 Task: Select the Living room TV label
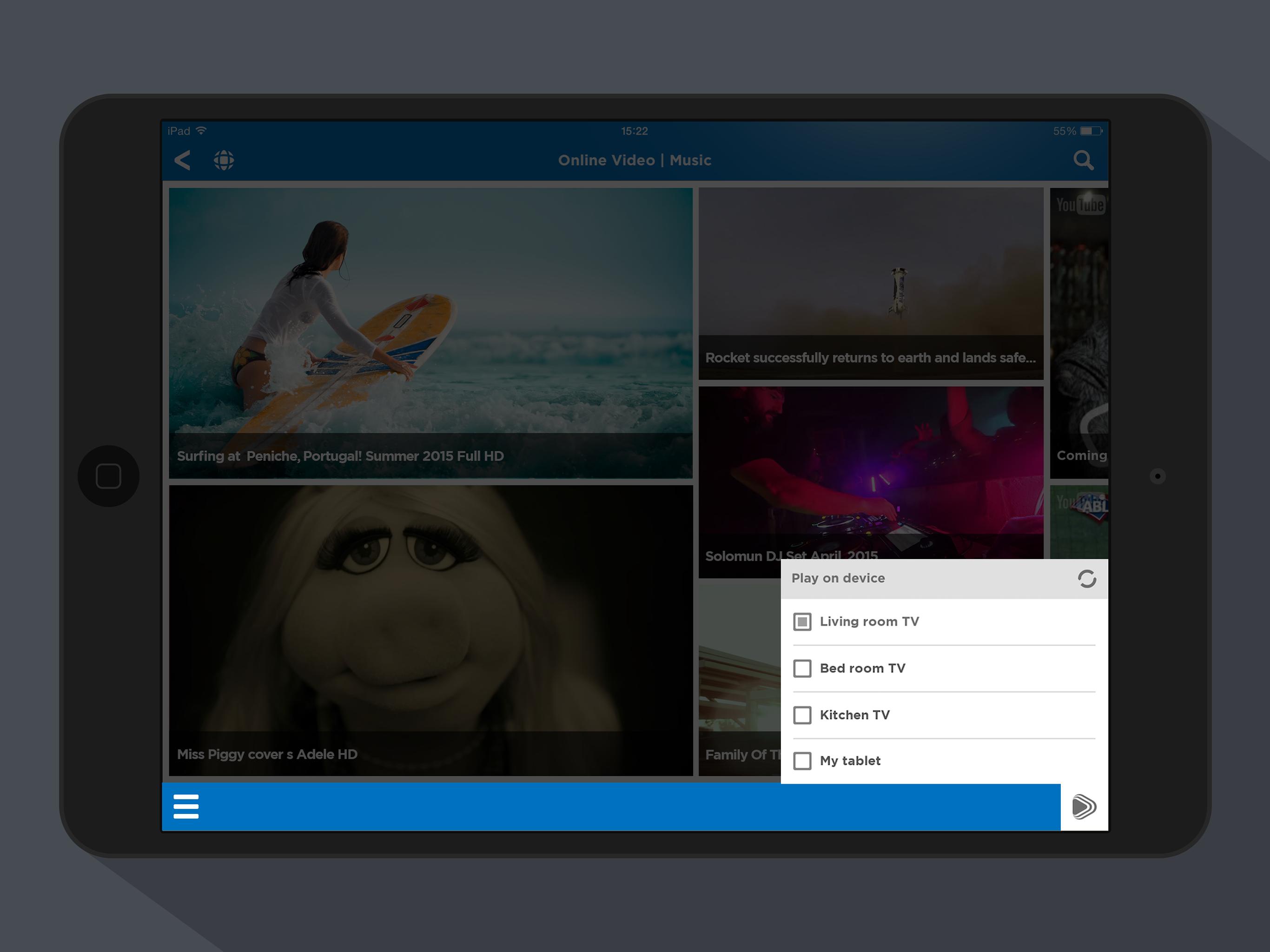tap(869, 621)
